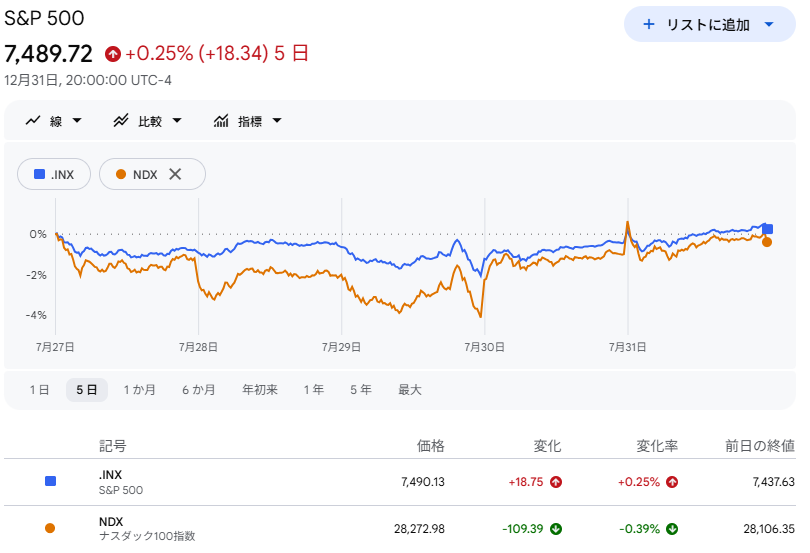Click the 7月28日 axis date label

pyautogui.click(x=198, y=347)
